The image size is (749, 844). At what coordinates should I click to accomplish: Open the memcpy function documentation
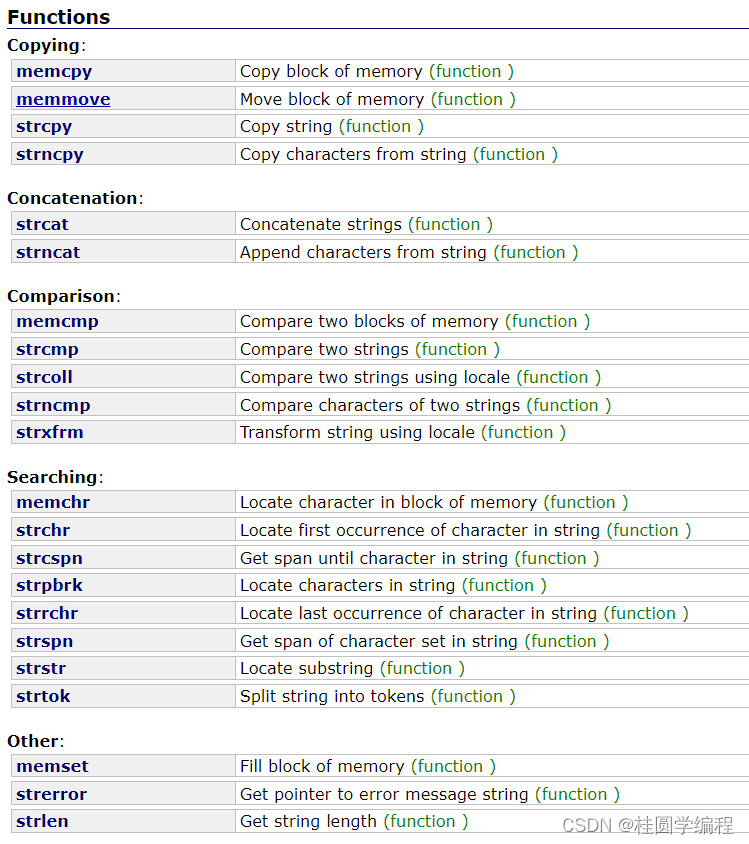coord(54,71)
